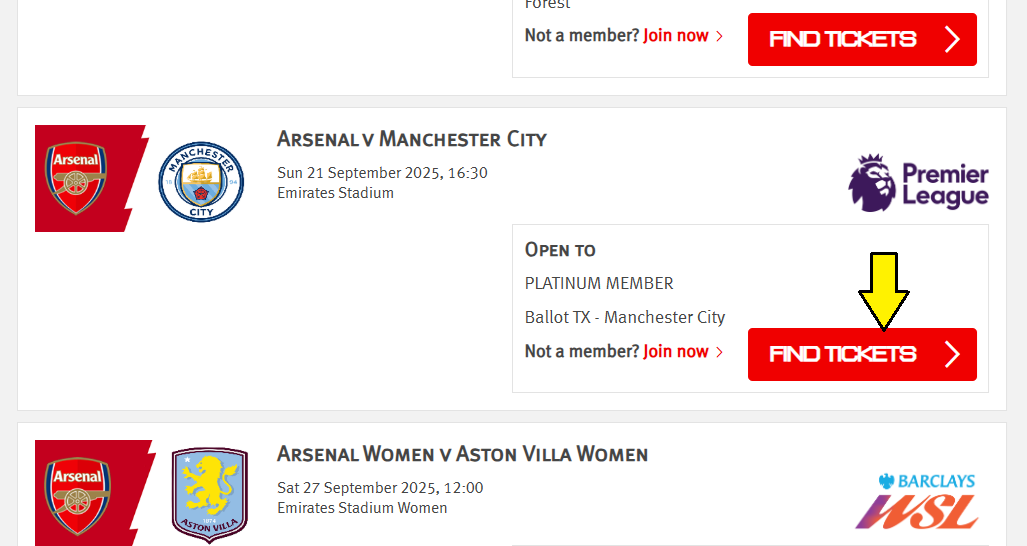Screen dimensions: 1027x546
Task: Click the Arsenal crest beside Manchester City's badge
Action: [76, 178]
